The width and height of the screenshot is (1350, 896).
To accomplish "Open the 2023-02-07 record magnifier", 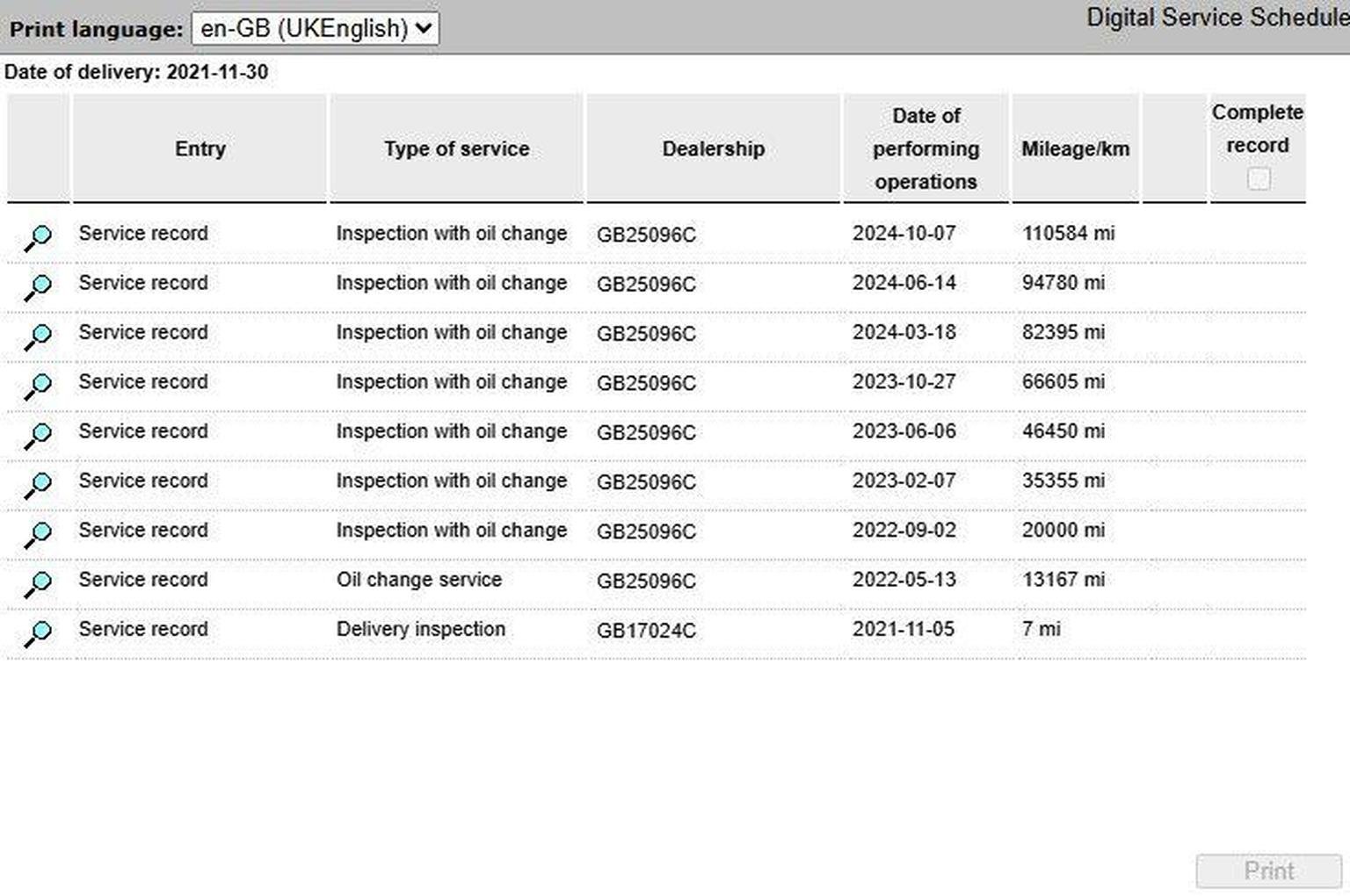I will 38,485.
